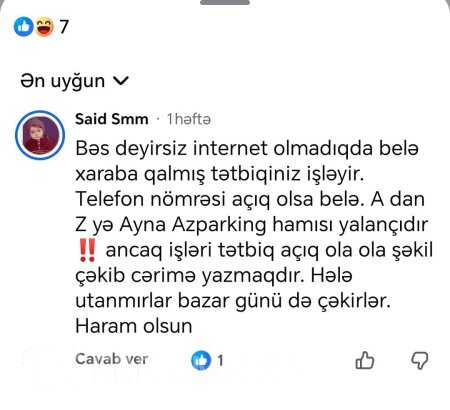This screenshot has width=450, height=410.
Task: Click the word Azparking in the comment
Action: click(219, 225)
